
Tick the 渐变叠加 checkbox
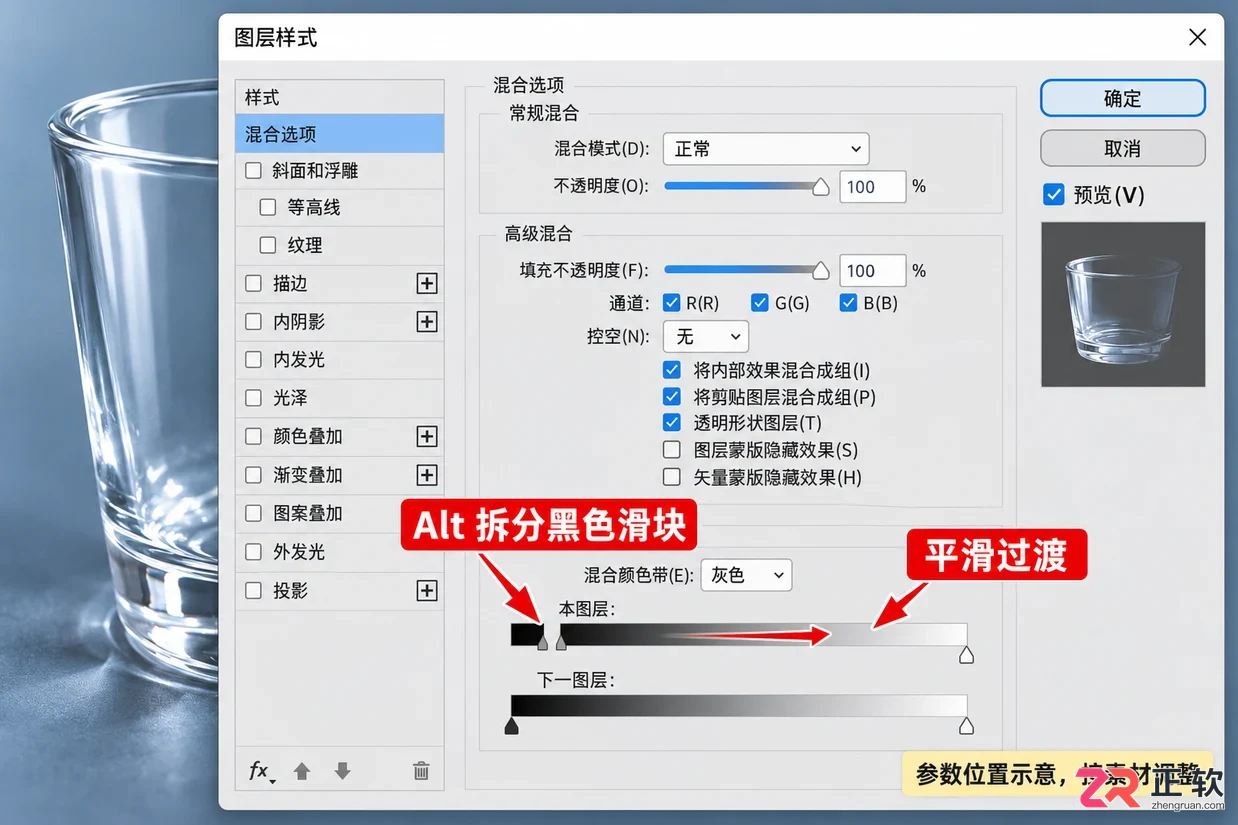[253, 475]
